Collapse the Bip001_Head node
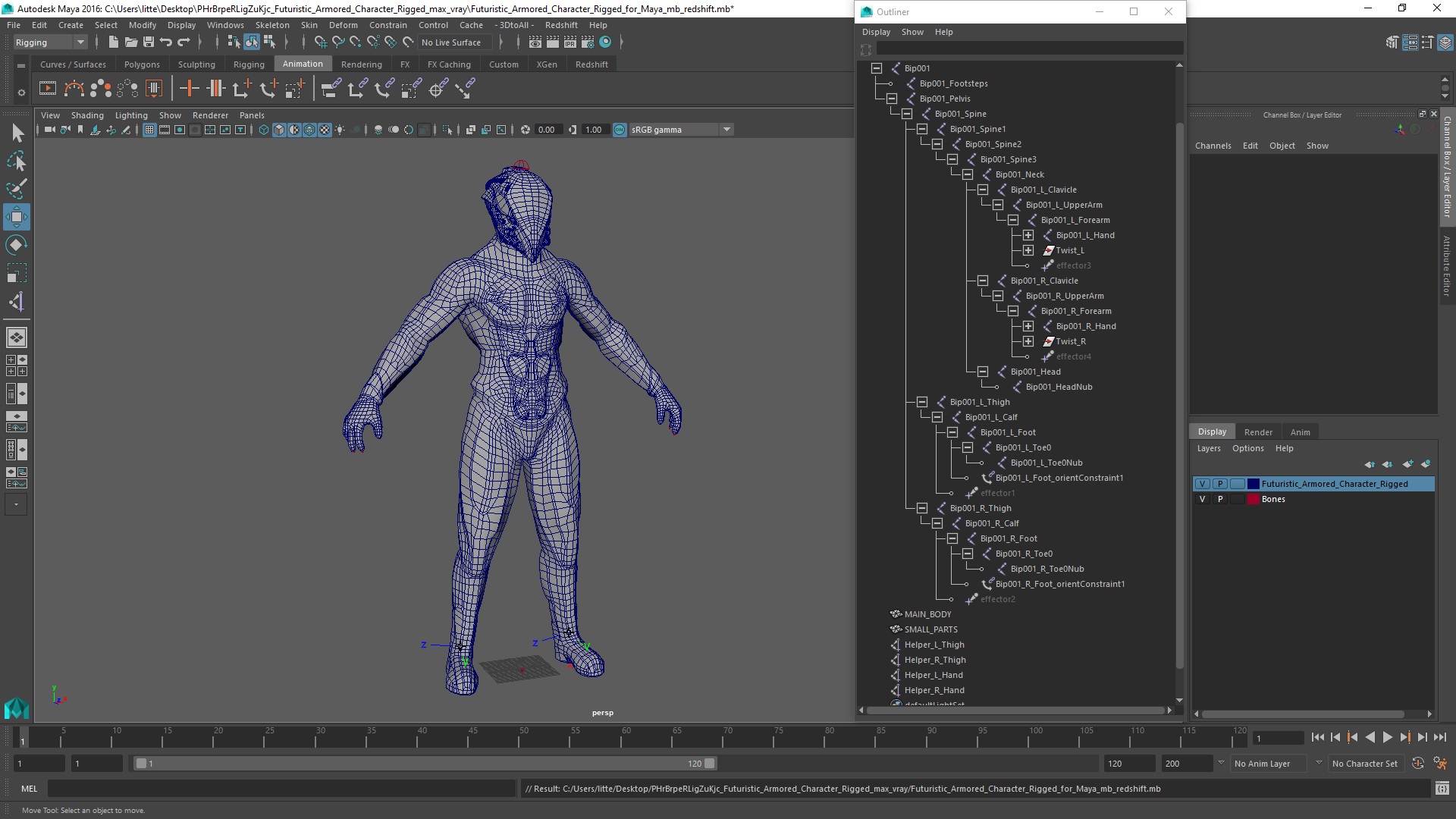The height and width of the screenshot is (819, 1456). 983,372
